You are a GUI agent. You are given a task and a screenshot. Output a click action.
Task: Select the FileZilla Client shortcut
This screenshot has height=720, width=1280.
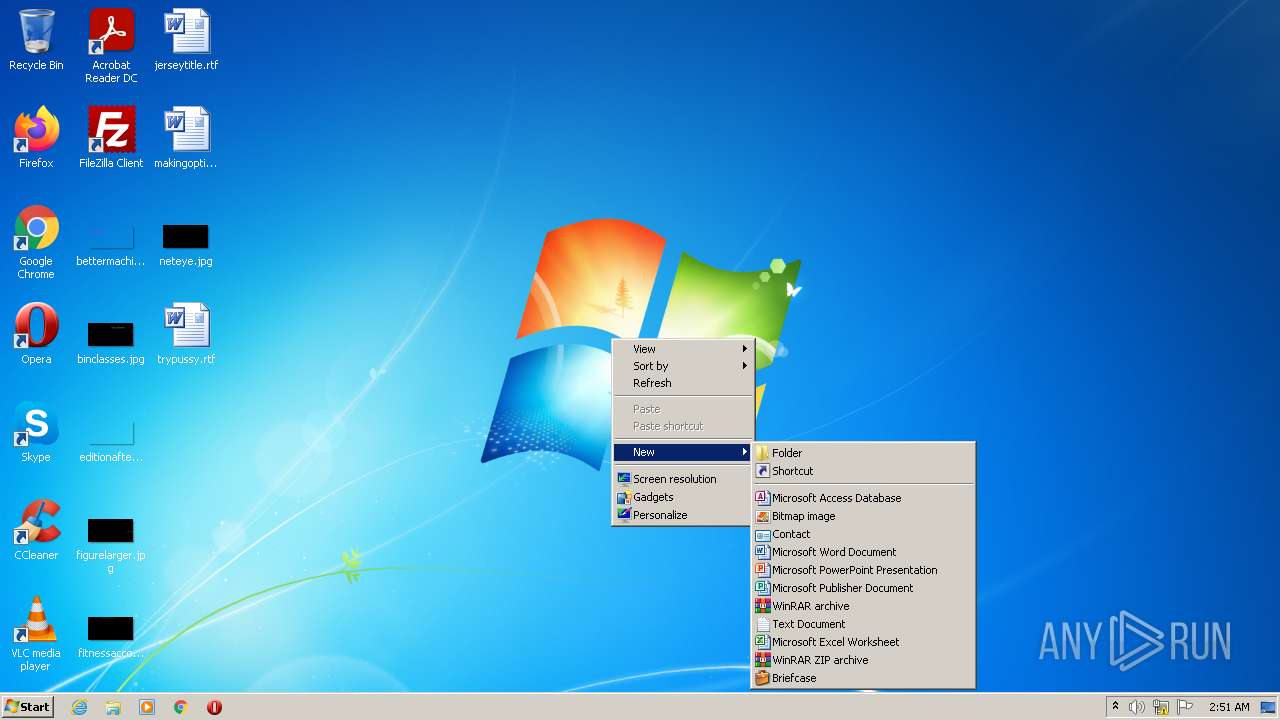point(111,138)
